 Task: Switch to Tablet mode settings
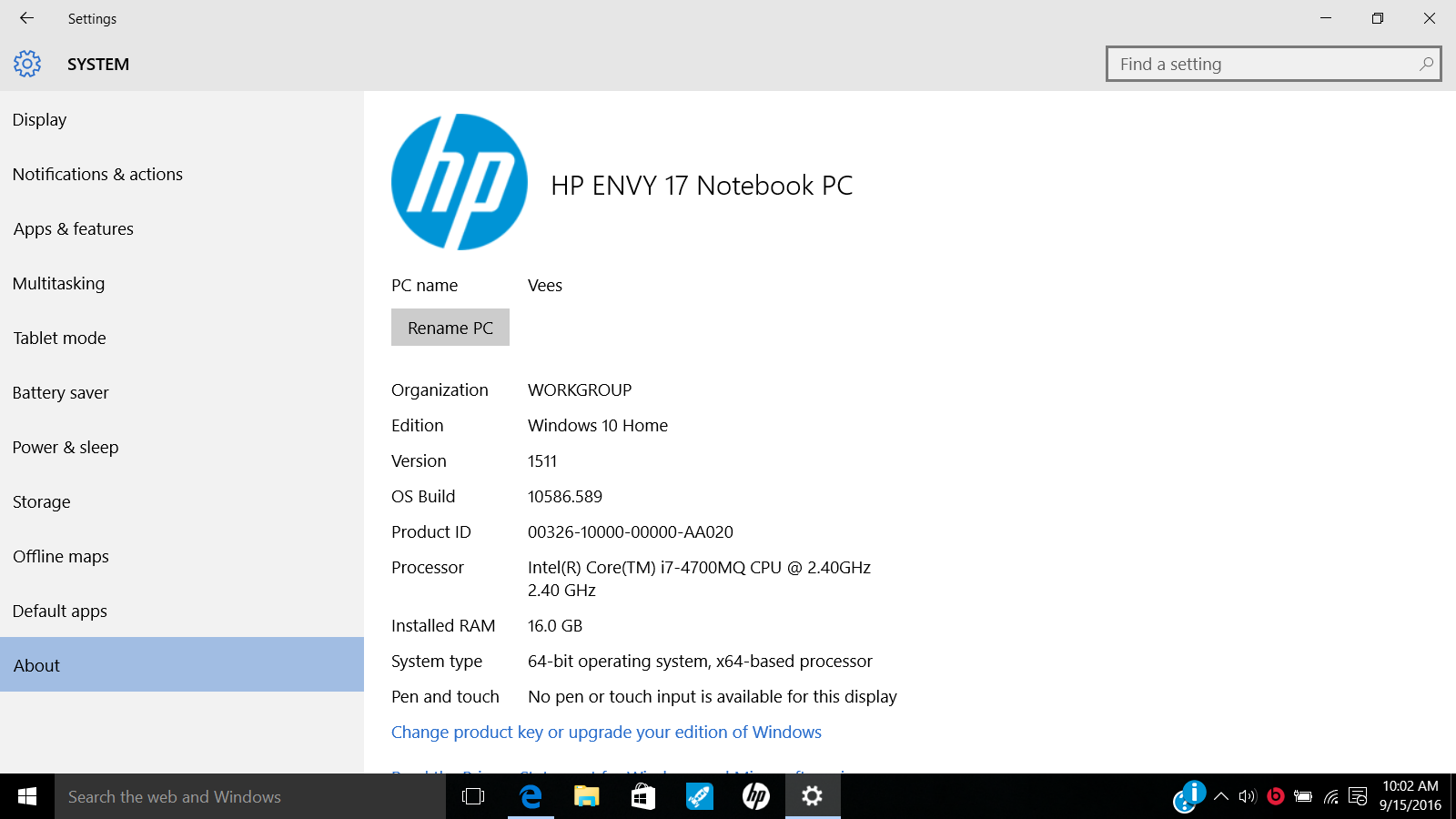pyautogui.click(x=182, y=338)
